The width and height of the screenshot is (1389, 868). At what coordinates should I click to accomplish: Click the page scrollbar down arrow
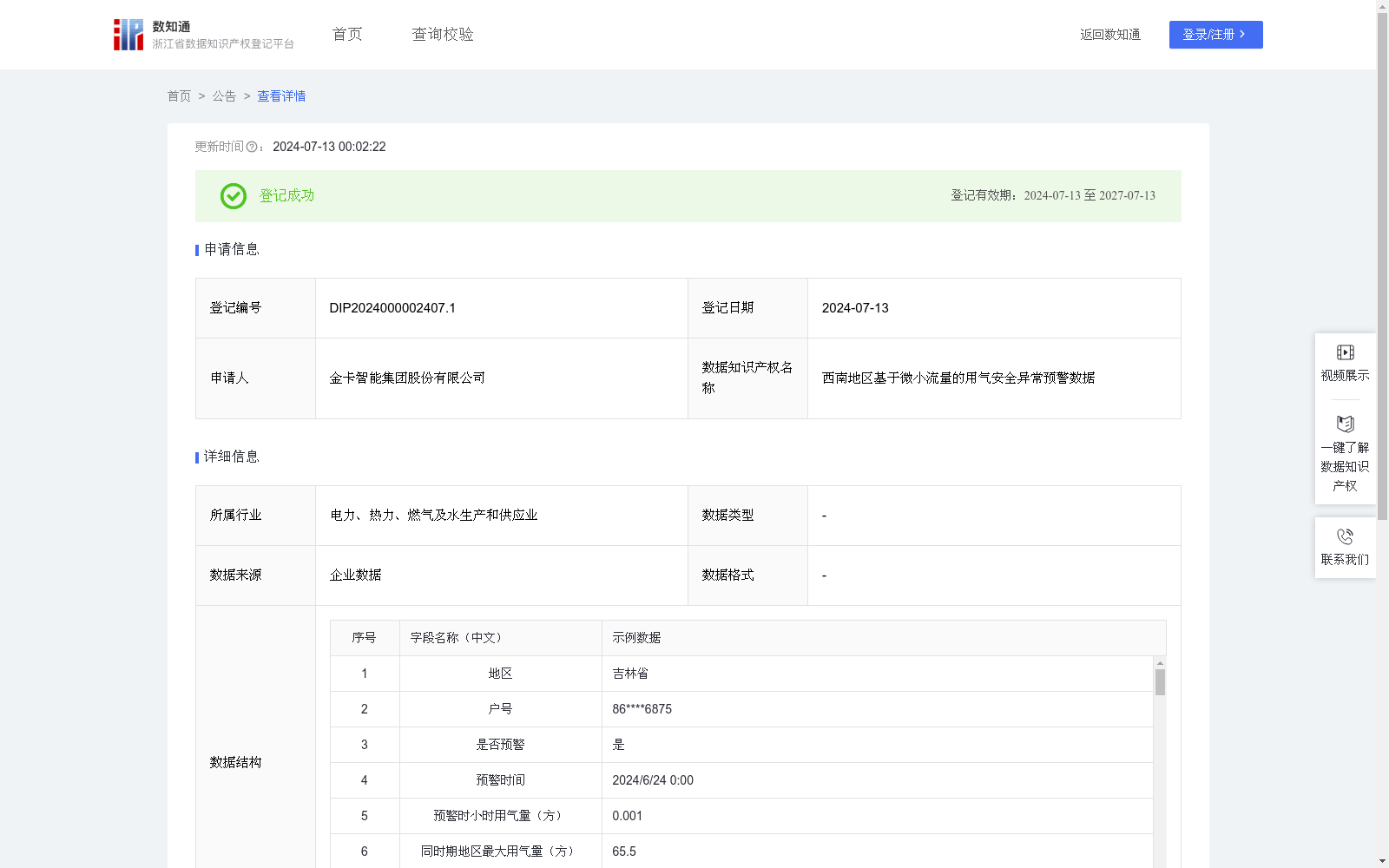[x=1382, y=861]
